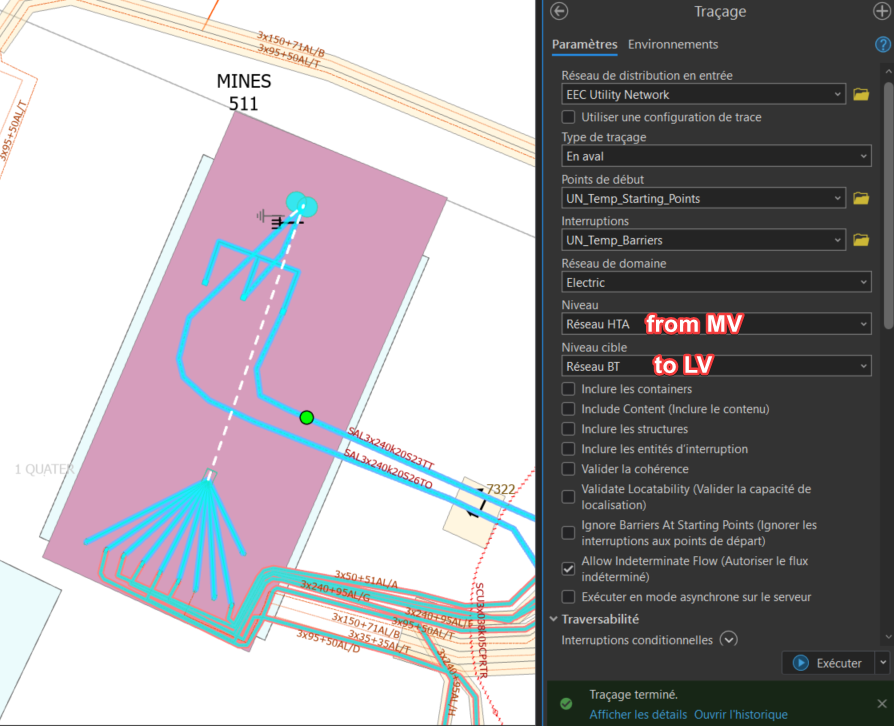Screen dimensions: 894x726
Task: Click the back arrow in the Traçage pane
Action: click(x=558, y=11)
